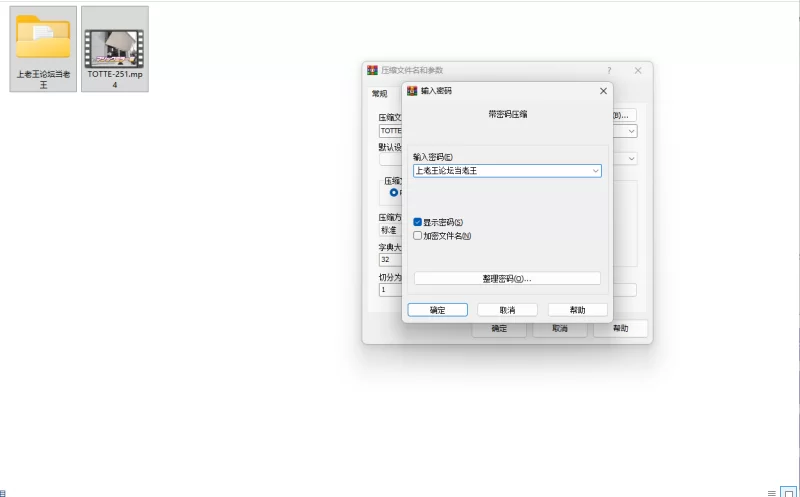The image size is (800, 497).
Task: Click the 带密码压缩 heading text
Action: [x=508, y=114]
